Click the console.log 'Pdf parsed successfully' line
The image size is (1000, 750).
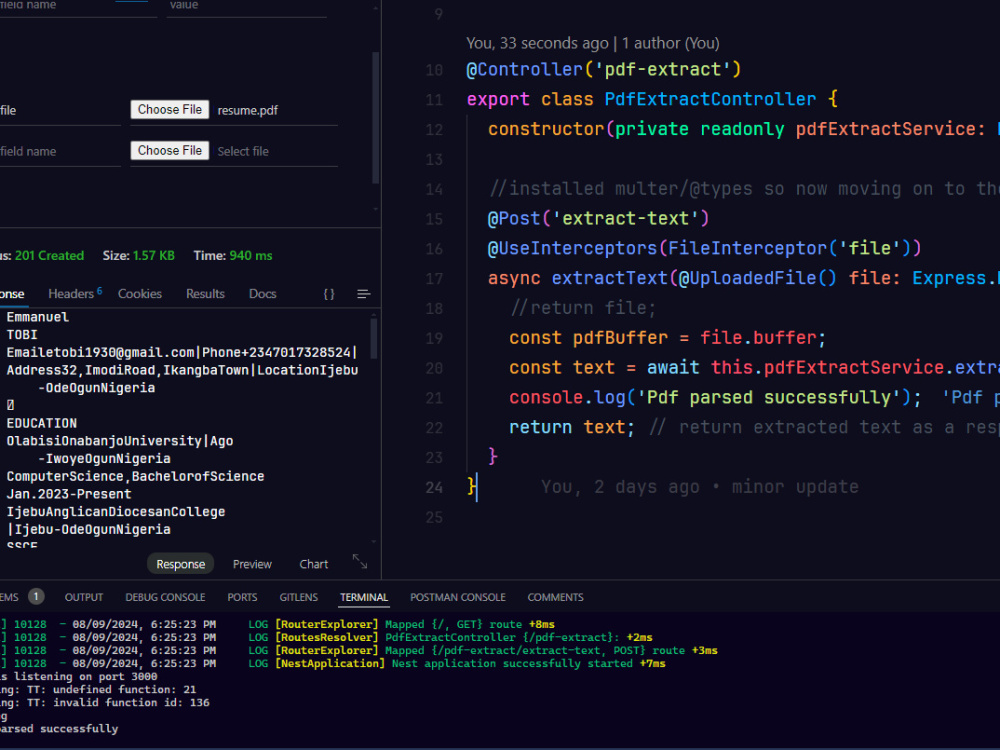715,397
